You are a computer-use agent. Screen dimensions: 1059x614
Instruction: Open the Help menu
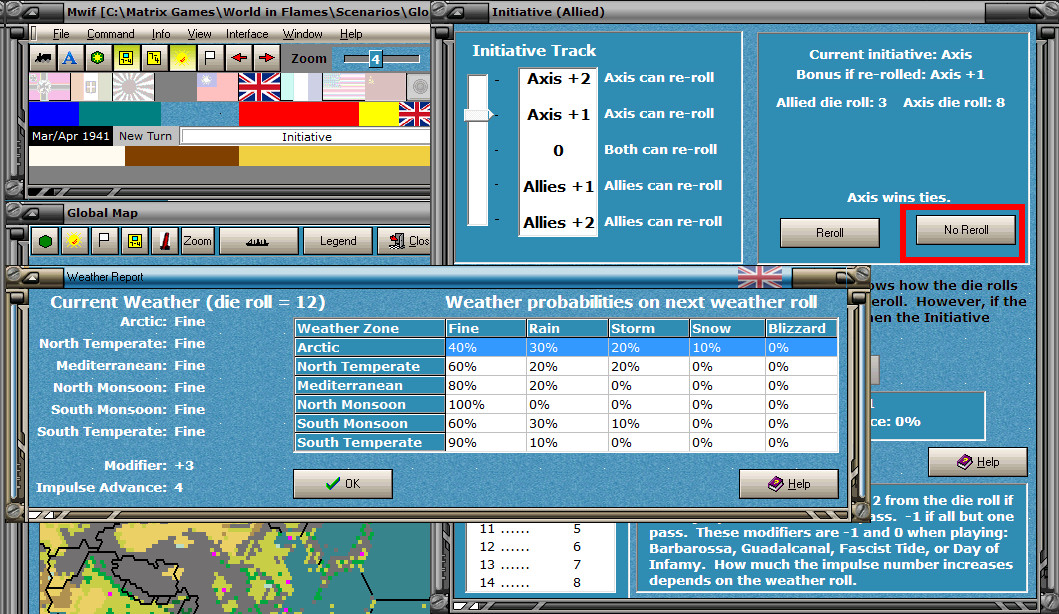pos(351,34)
